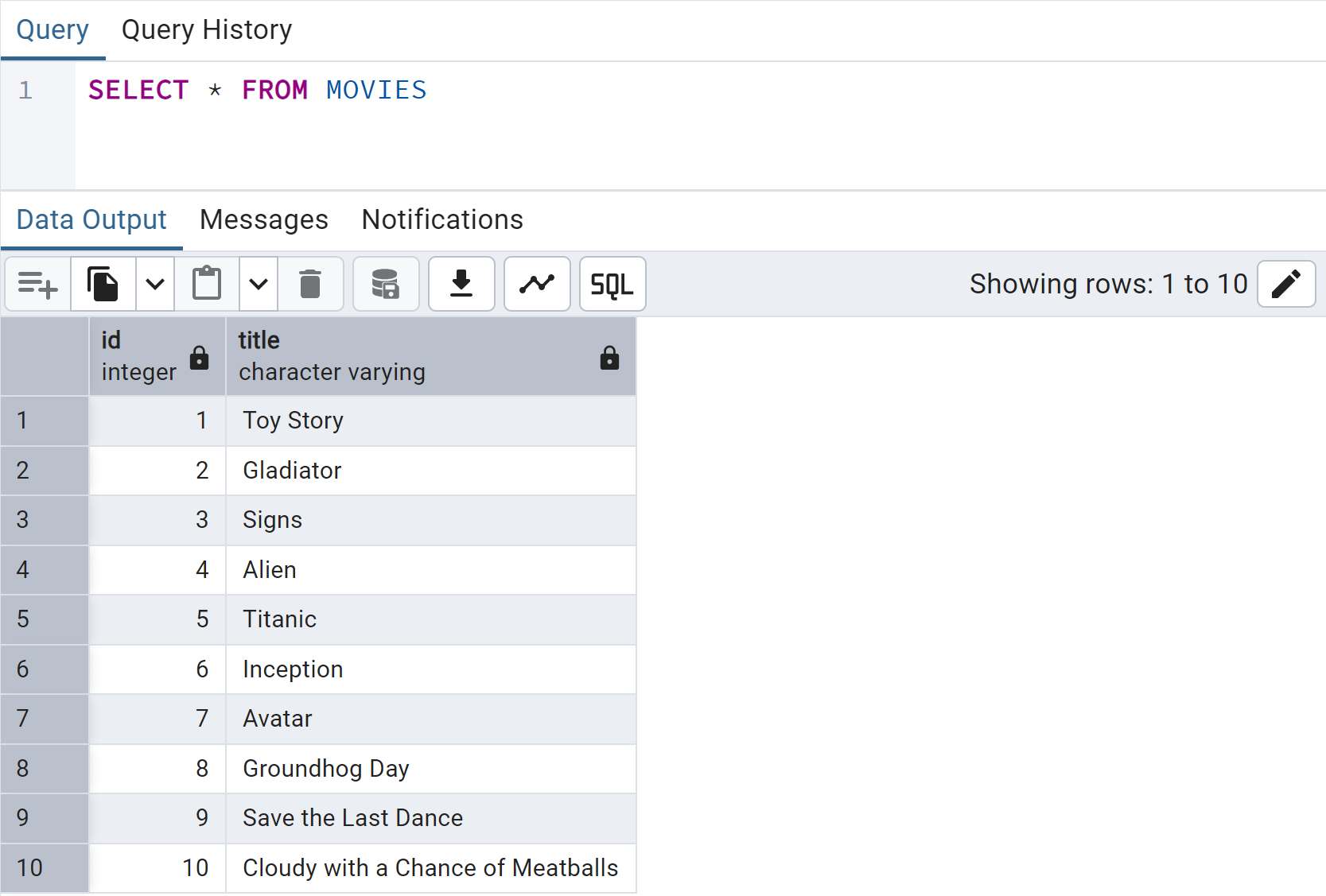The height and width of the screenshot is (896, 1326).
Task: Expand the paste options dropdown arrow
Action: (259, 284)
